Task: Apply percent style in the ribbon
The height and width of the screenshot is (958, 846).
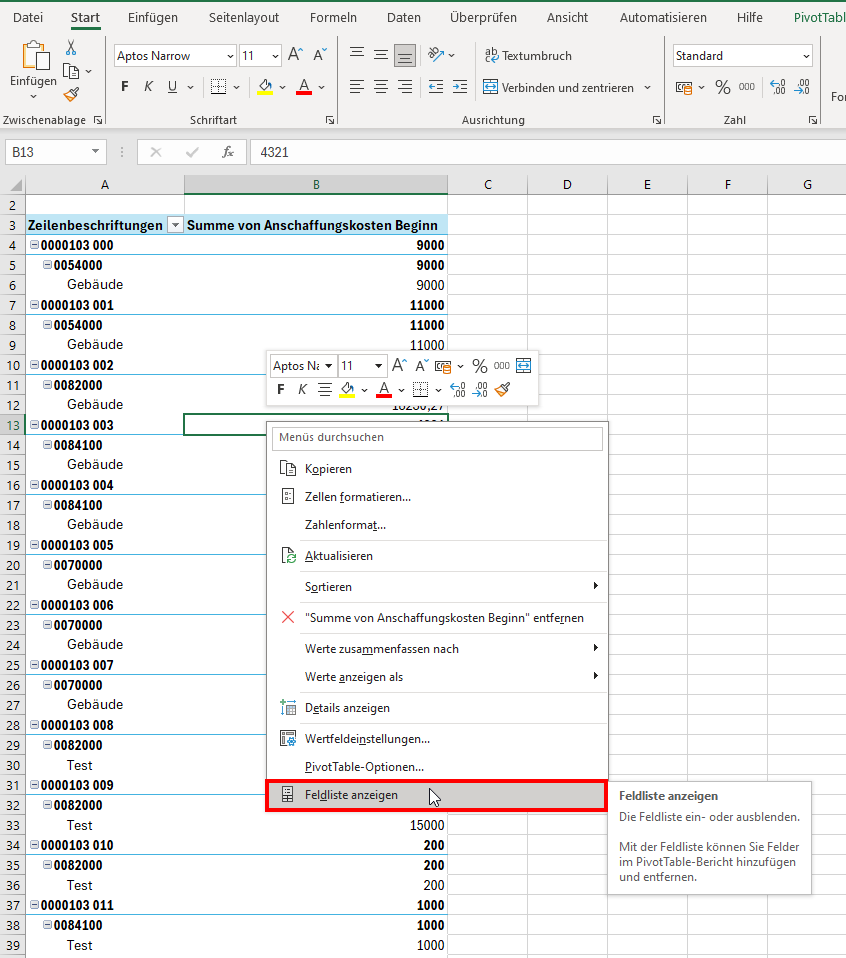Action: pyautogui.click(x=723, y=87)
